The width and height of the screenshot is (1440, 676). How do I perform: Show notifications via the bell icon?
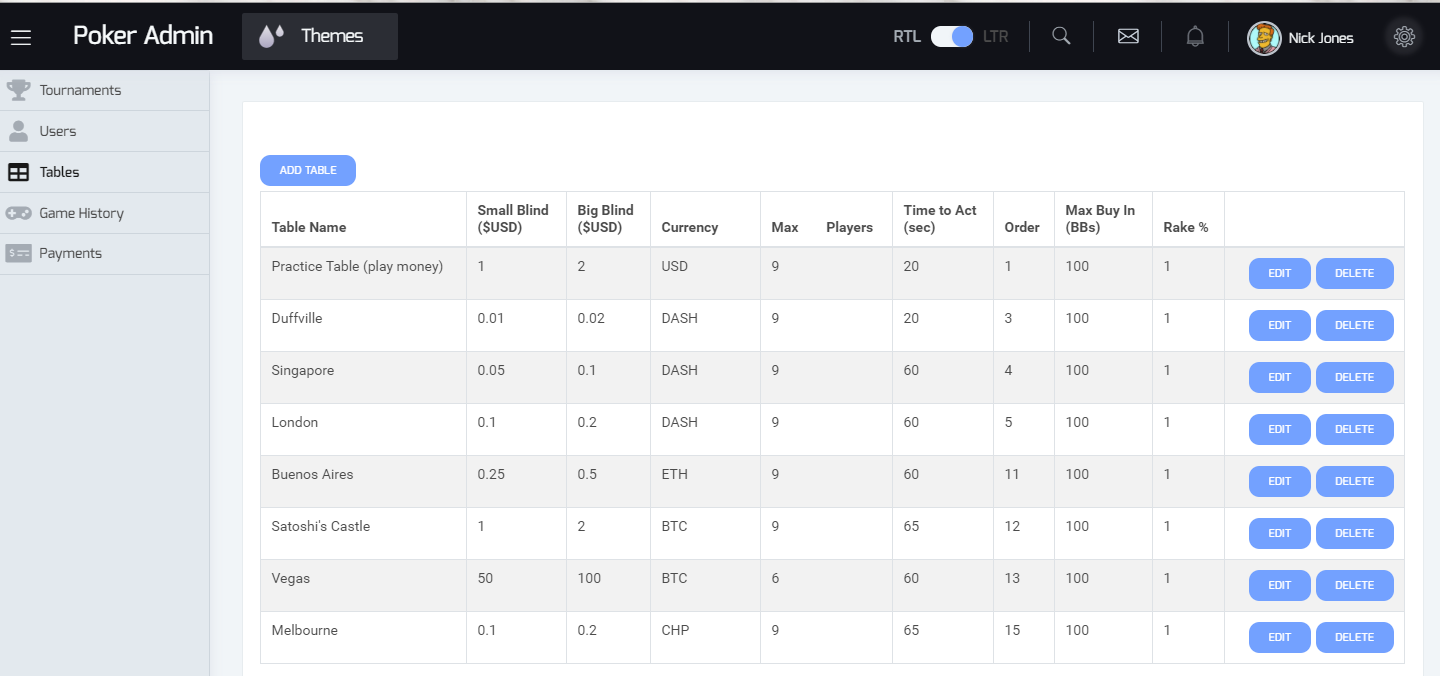[x=1195, y=37]
